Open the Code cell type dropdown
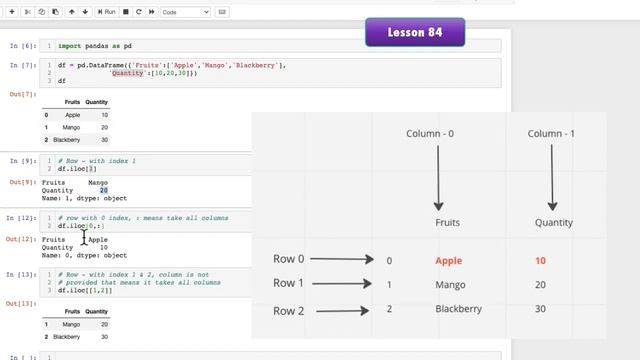This screenshot has height=360, width=640. tap(185, 12)
